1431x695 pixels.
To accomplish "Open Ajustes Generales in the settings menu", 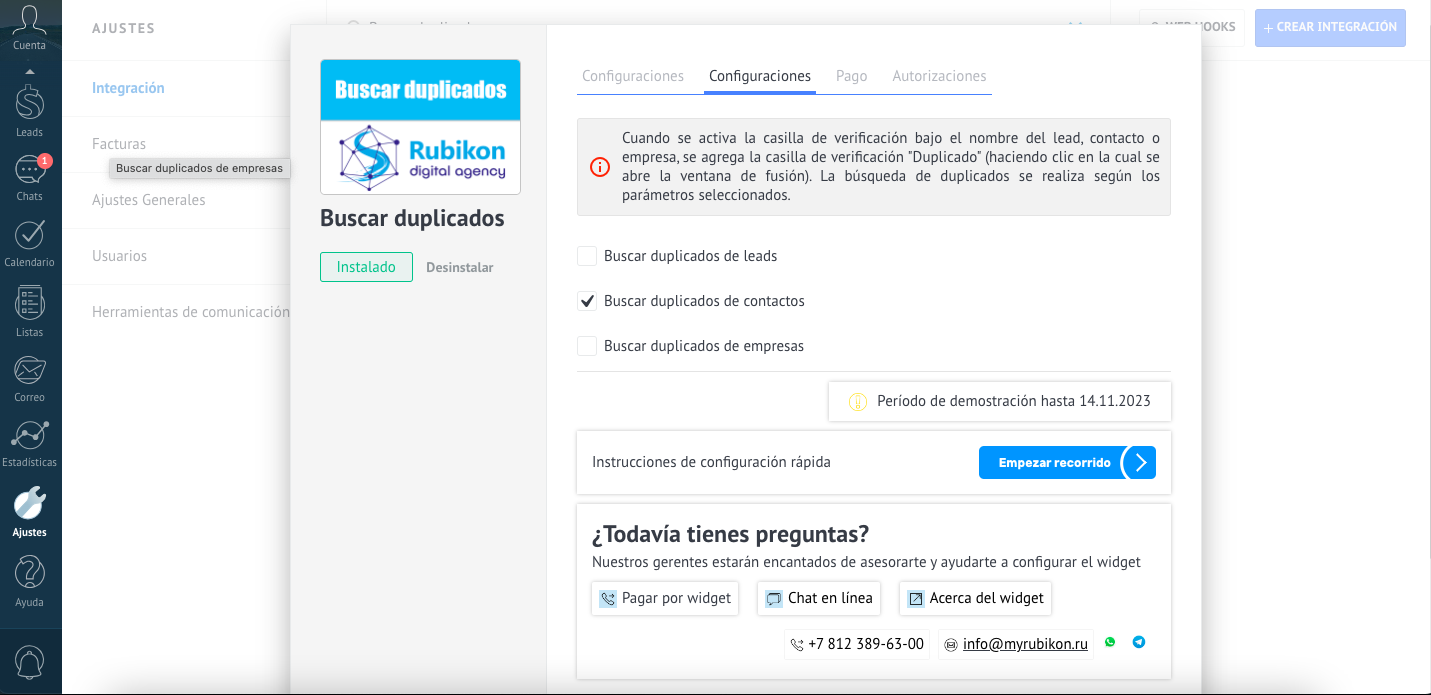I will tap(149, 200).
